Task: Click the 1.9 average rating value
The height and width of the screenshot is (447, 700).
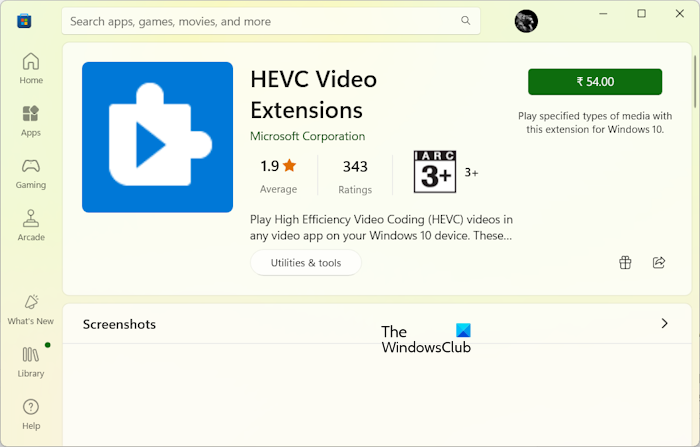Action: pyautogui.click(x=270, y=166)
